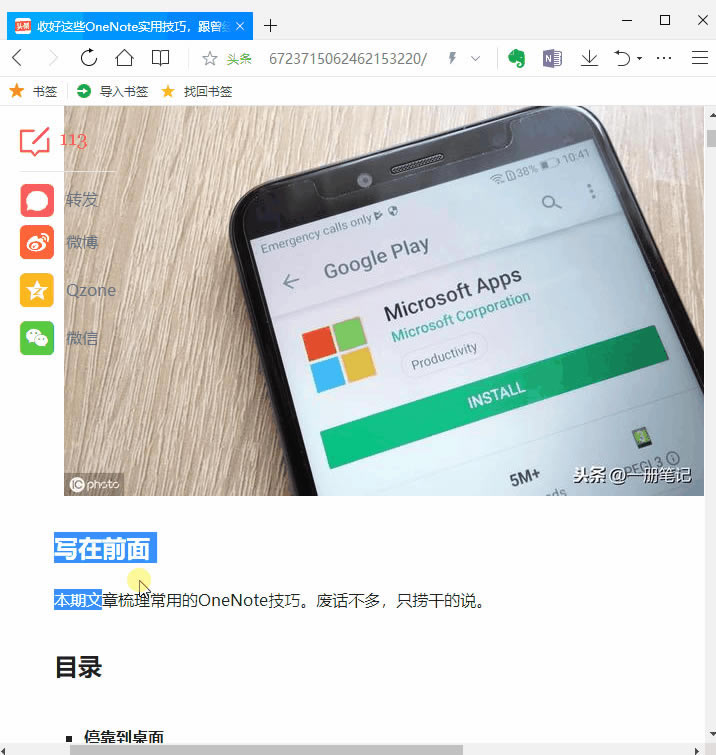Open the hamburger main menu
Image resolution: width=716 pixels, height=755 pixels.
pos(700,58)
